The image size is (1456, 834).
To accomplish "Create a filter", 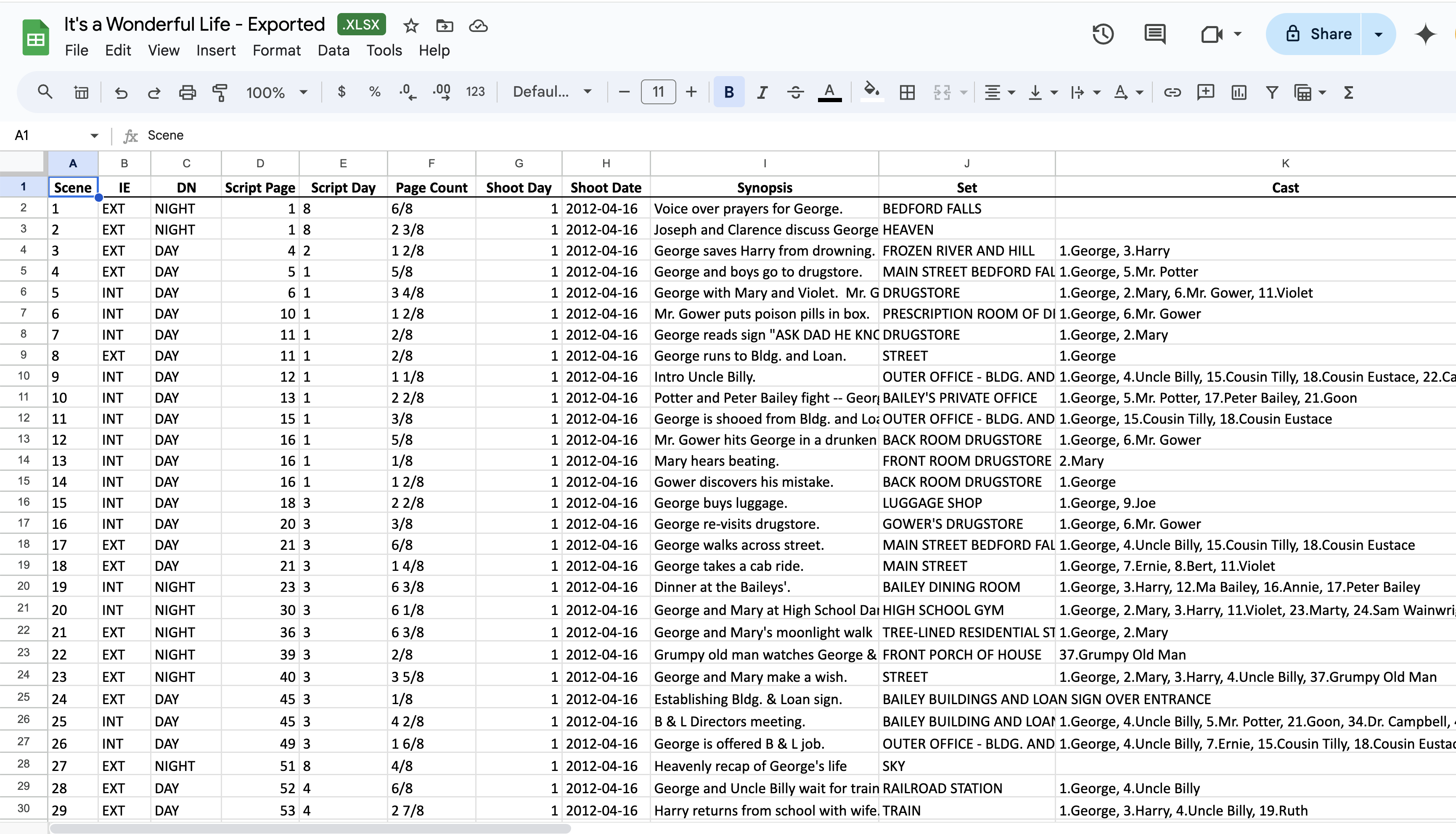I will click(1271, 92).
